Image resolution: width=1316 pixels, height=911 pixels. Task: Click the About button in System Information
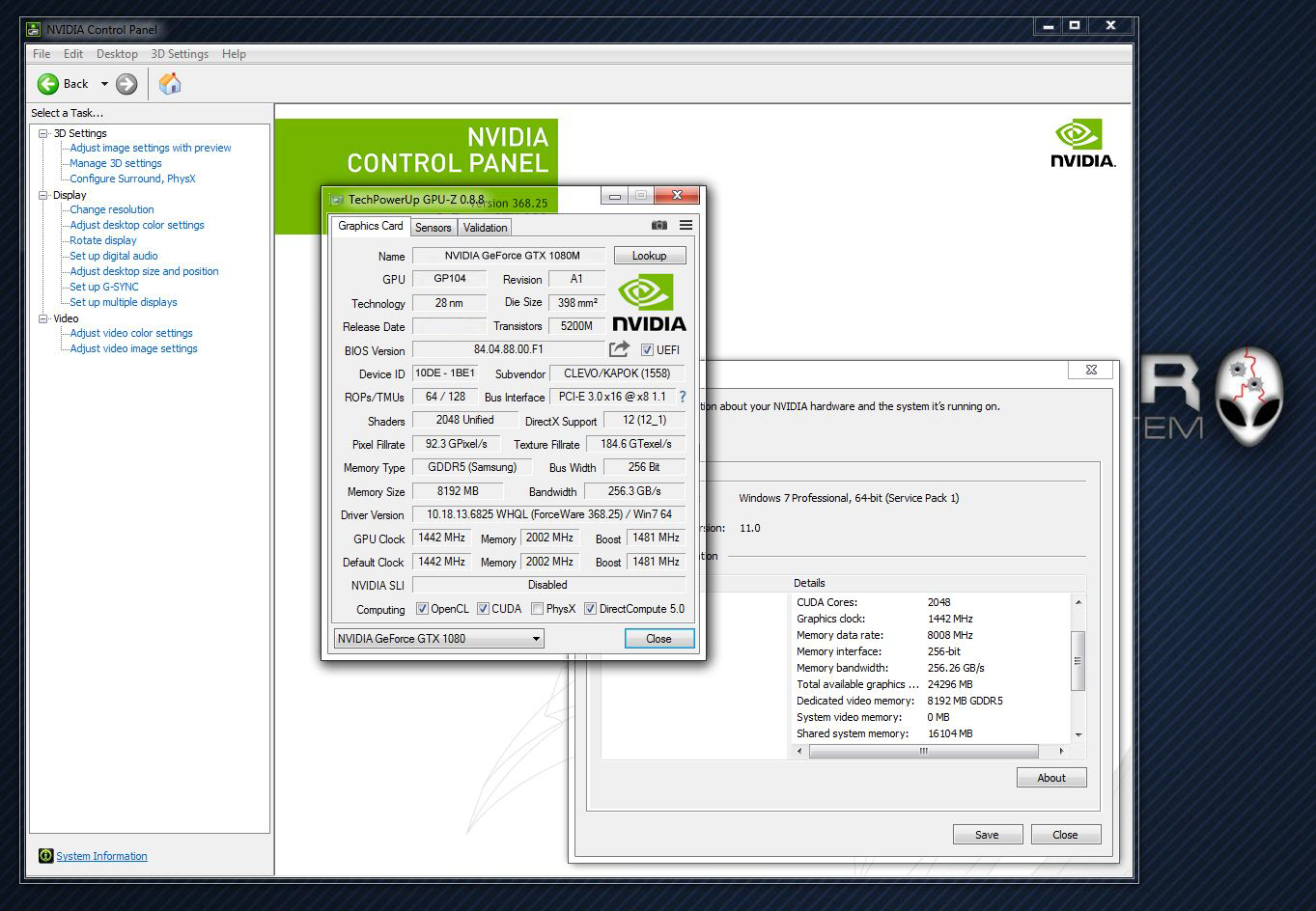1051,778
